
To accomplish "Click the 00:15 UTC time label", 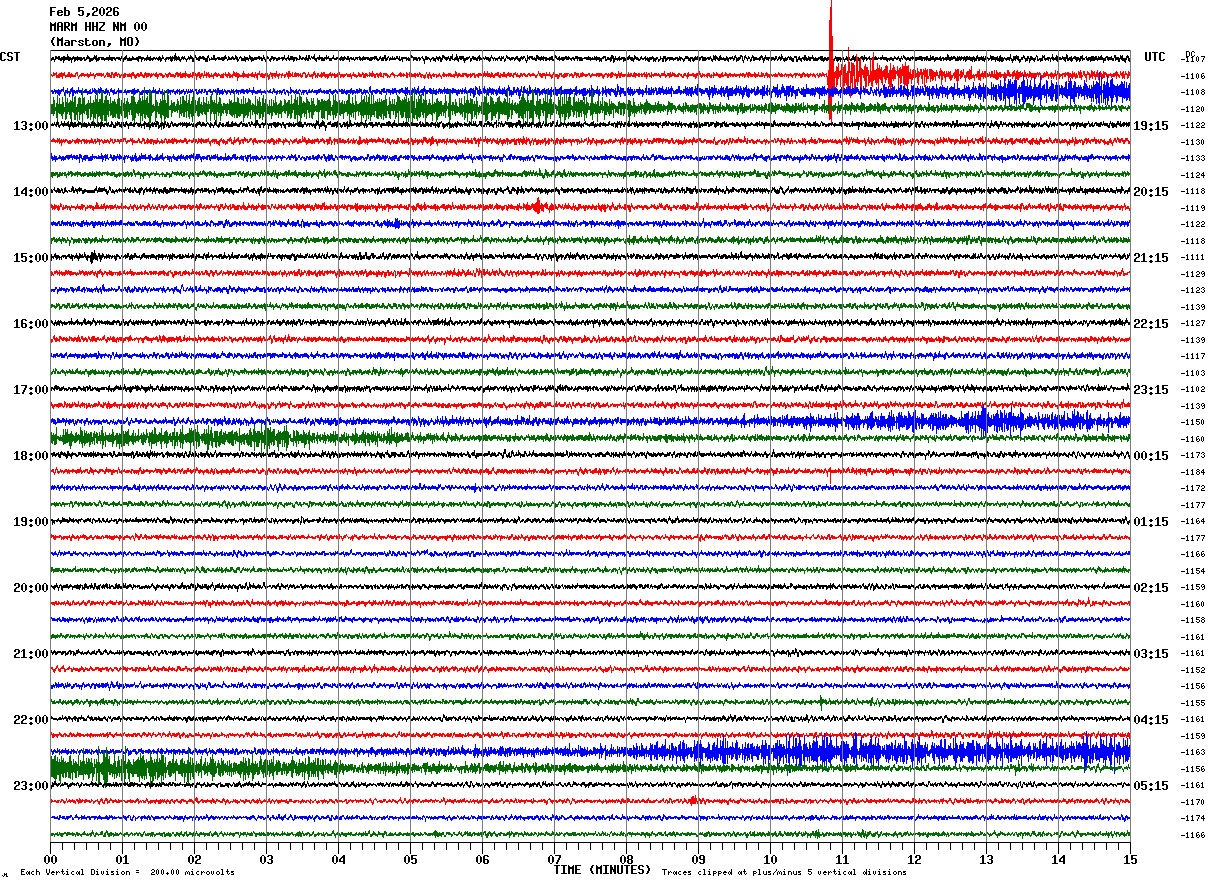I will point(1151,456).
